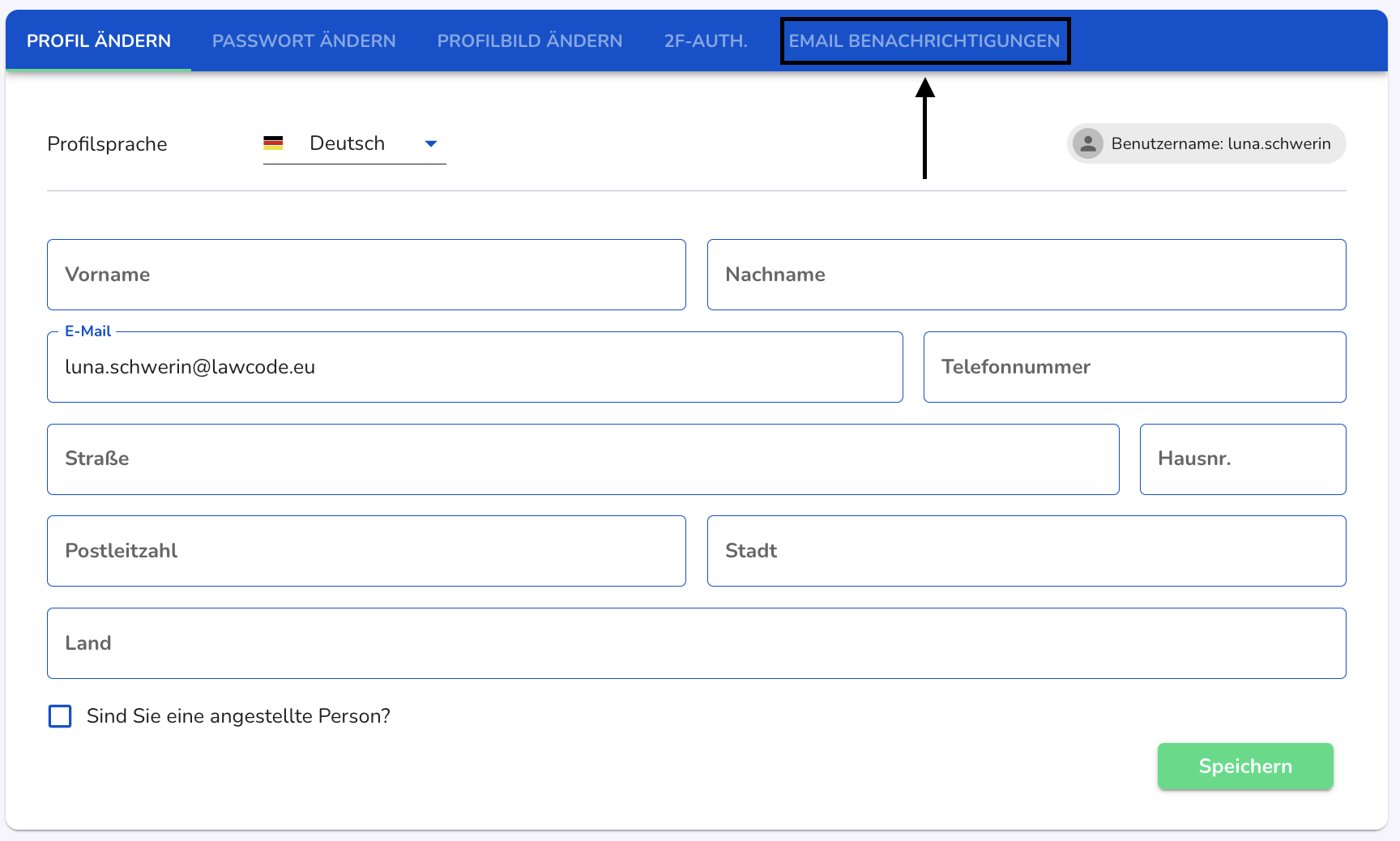Screen dimensions: 1400x841
Task: Select the Deutsch language value
Action: tap(347, 143)
